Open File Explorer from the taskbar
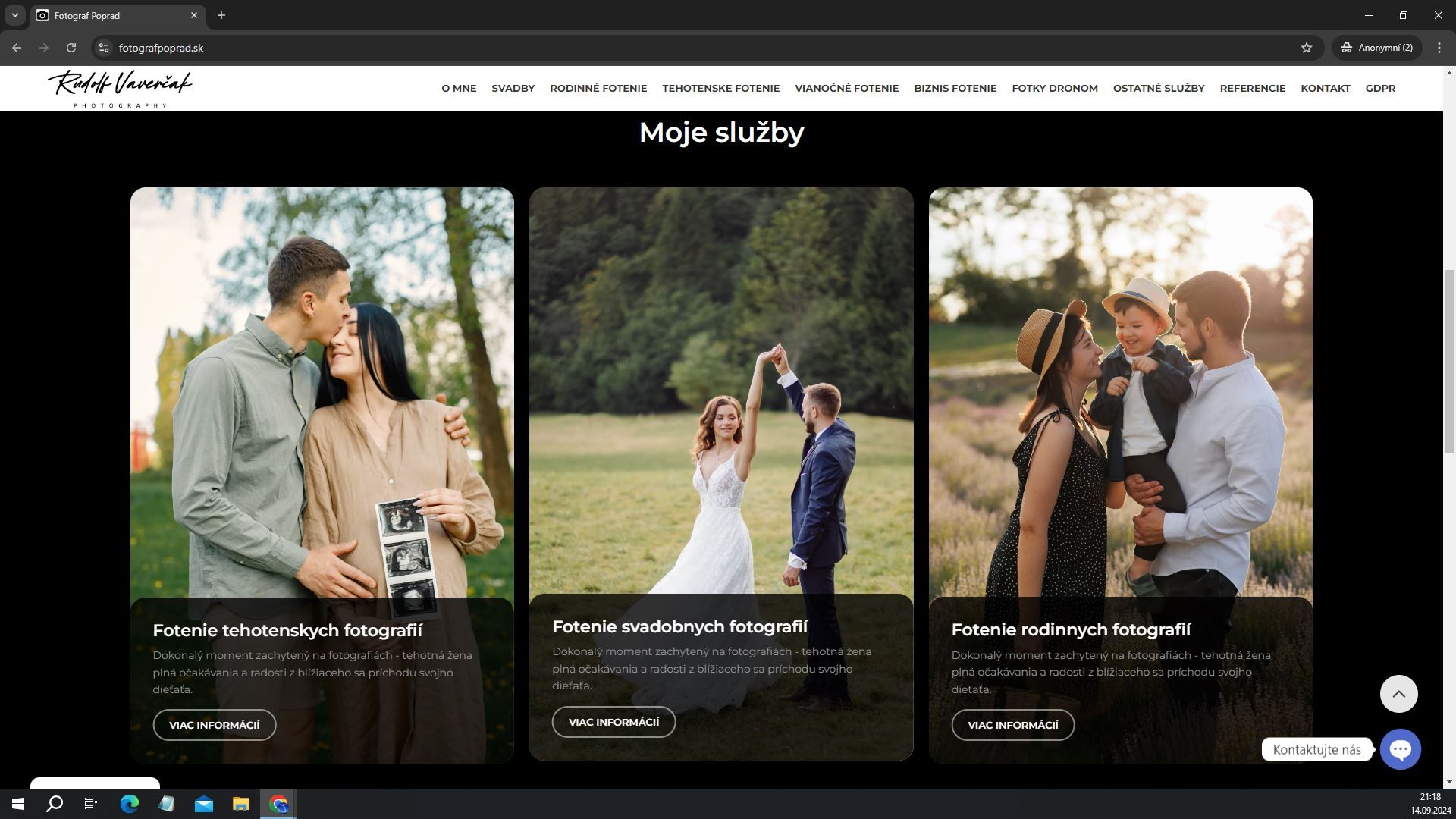Screen dimensions: 1456x819 click(x=241, y=804)
